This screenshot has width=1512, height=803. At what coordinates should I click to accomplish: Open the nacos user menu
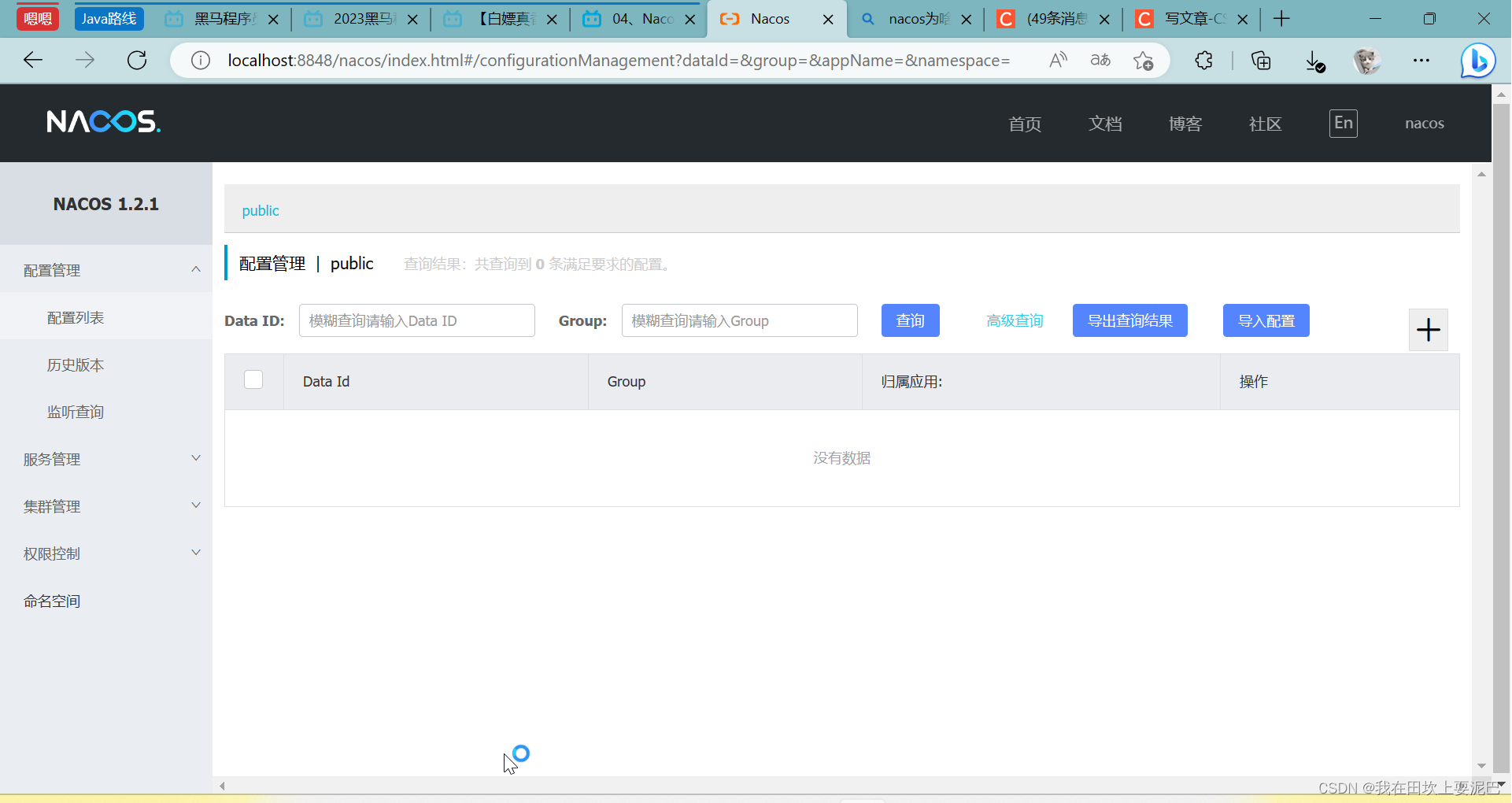(1424, 124)
